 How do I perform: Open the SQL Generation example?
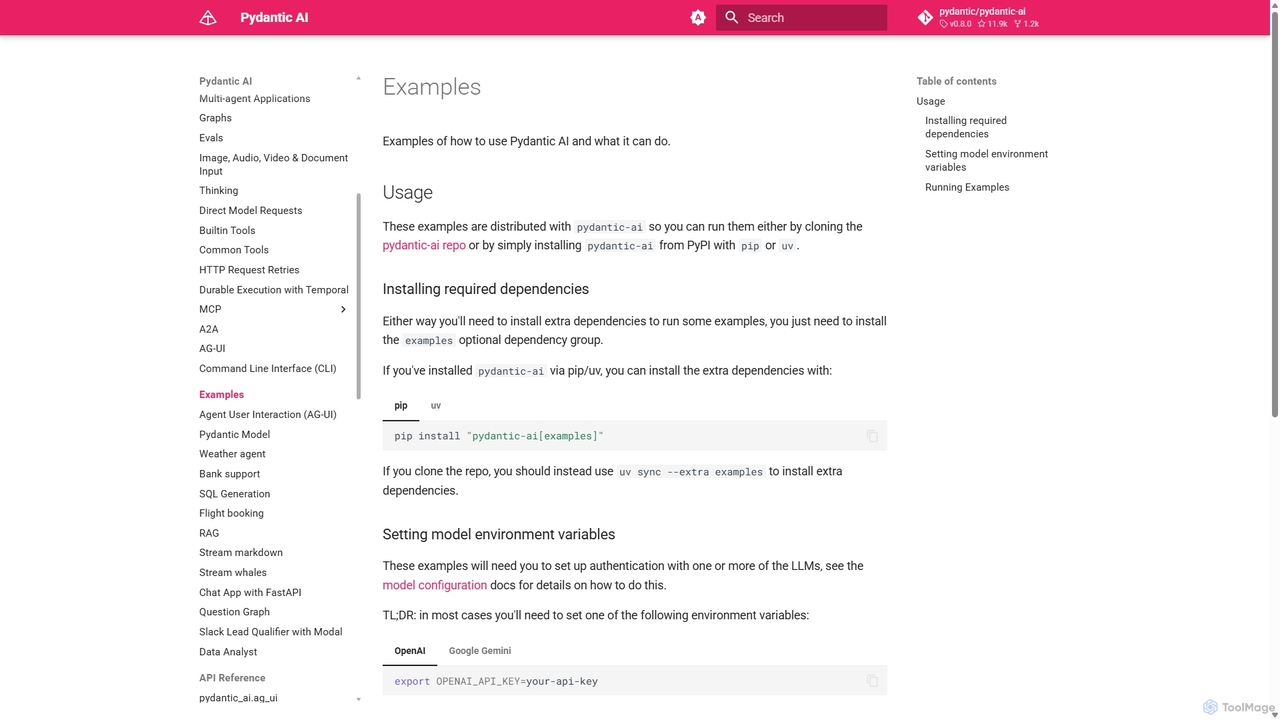(234, 494)
